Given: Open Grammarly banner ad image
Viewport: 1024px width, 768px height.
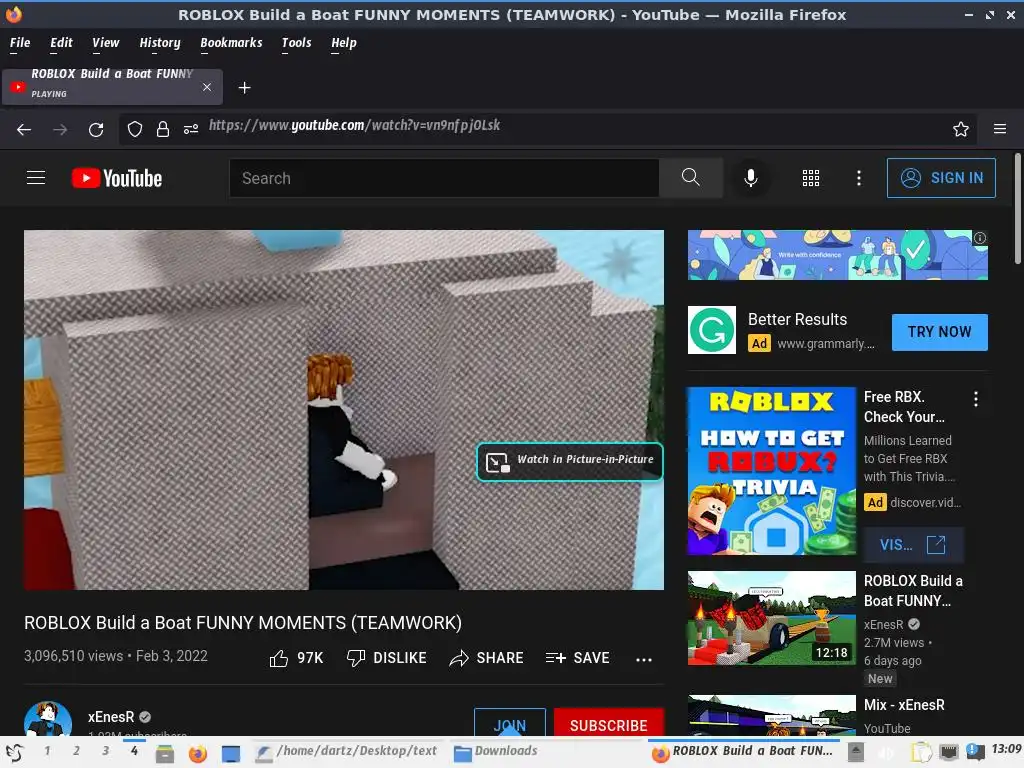Looking at the screenshot, I should click(x=838, y=255).
